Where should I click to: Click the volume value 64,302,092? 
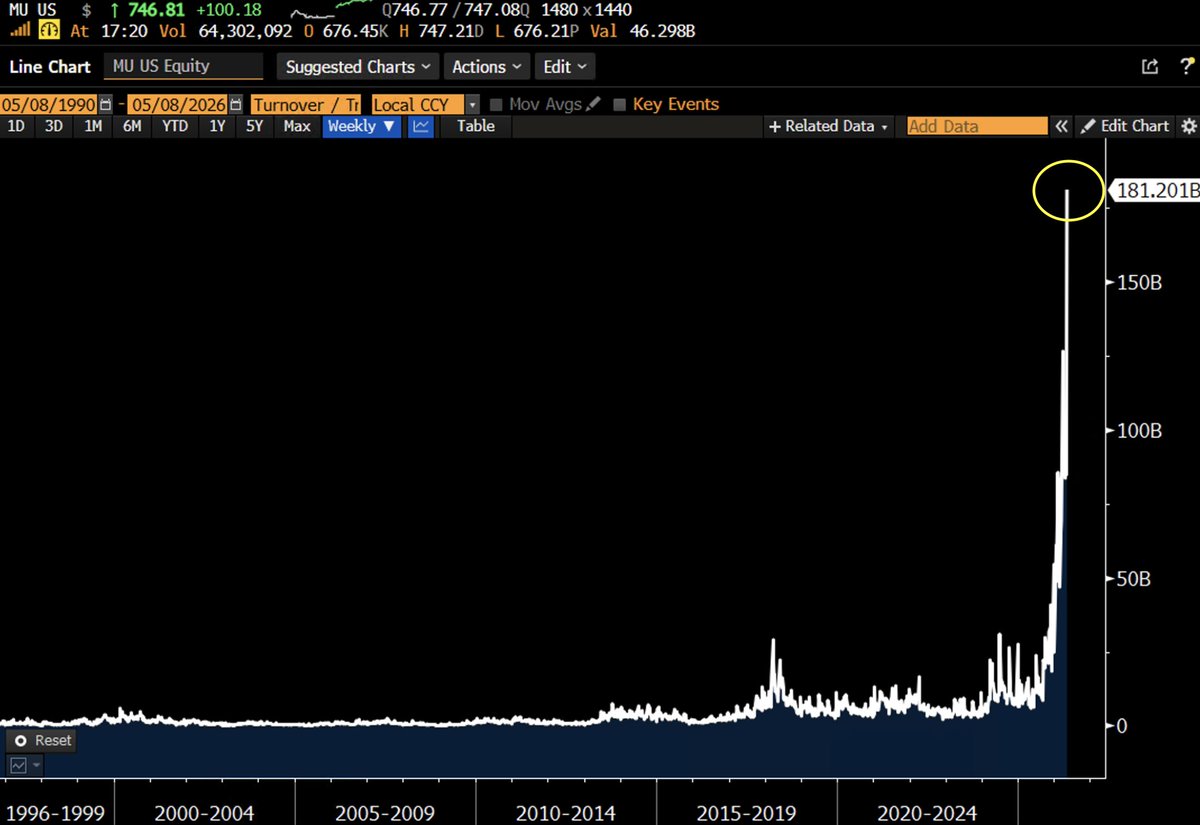click(243, 31)
